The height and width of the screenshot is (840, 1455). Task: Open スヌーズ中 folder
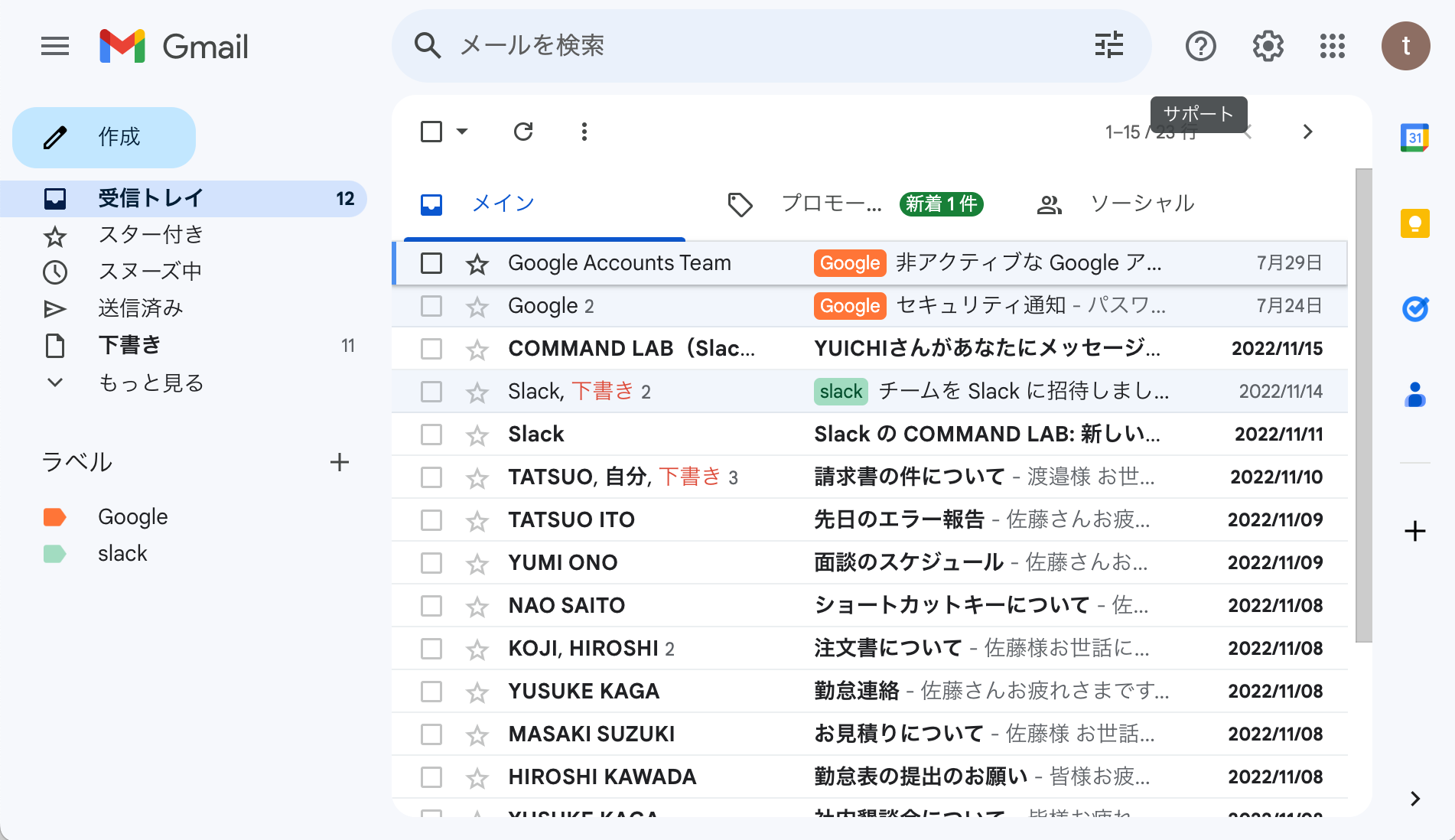[x=184, y=272]
